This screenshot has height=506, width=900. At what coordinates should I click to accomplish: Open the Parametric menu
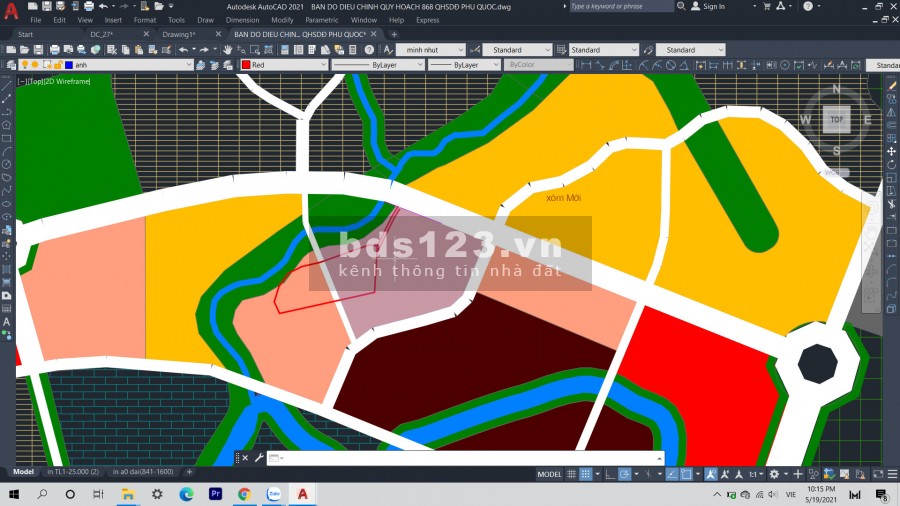[x=321, y=20]
